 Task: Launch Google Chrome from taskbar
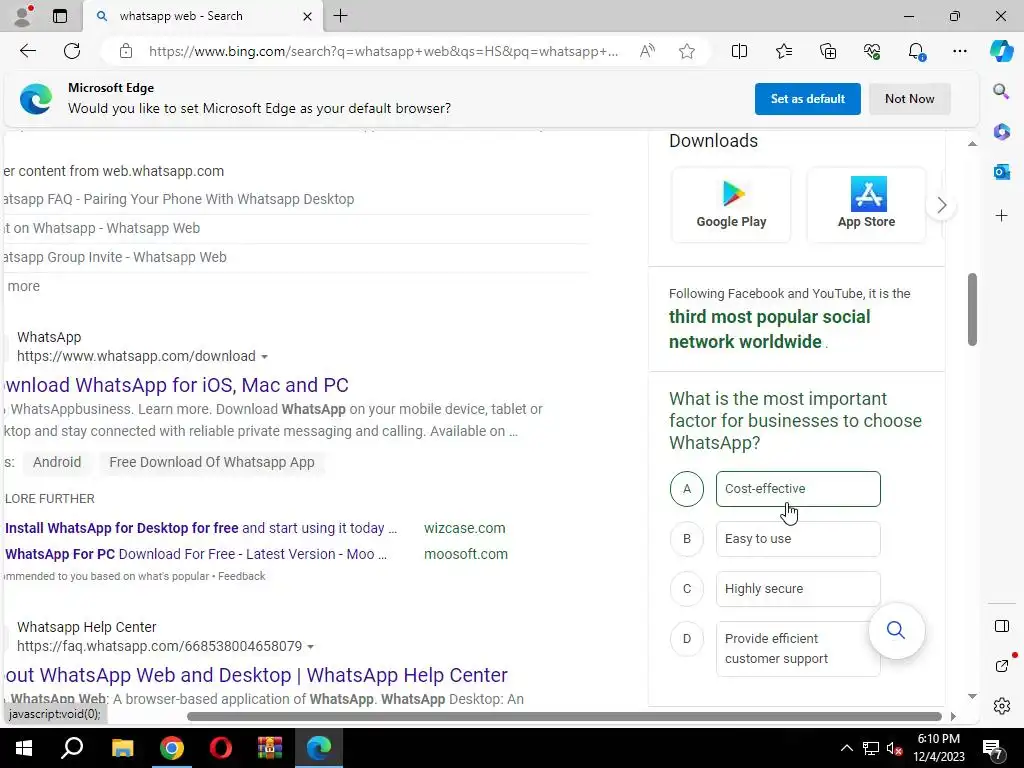(172, 748)
